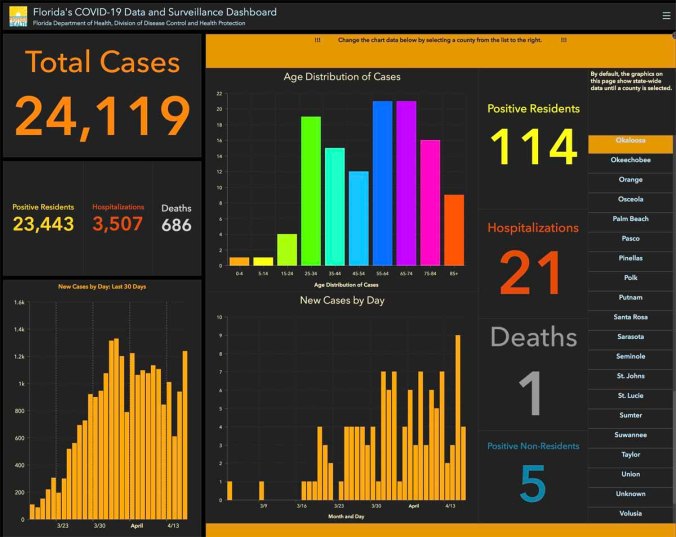Viewport: 676px width, 537px height.
Task: Click the orange 85+ age bar
Action: pyautogui.click(x=454, y=228)
